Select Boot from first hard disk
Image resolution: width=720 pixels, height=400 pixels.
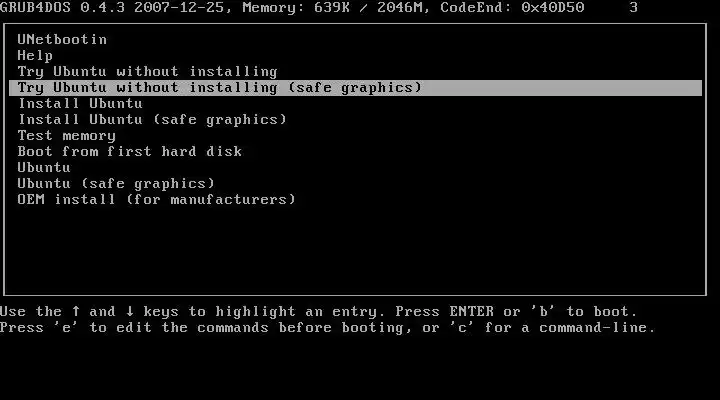point(129,152)
